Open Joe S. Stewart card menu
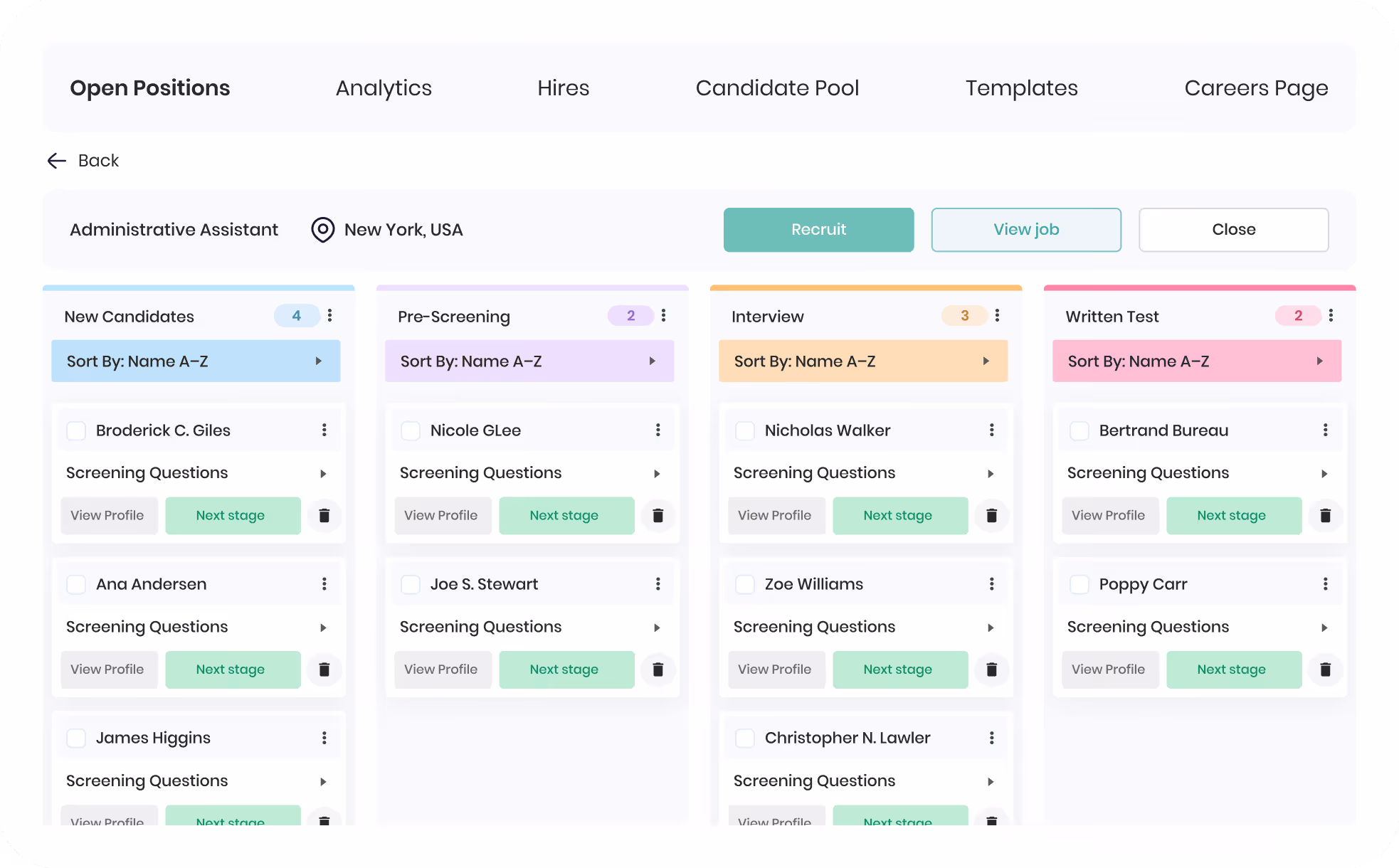The width and height of the screenshot is (1399, 868). pyautogui.click(x=658, y=584)
